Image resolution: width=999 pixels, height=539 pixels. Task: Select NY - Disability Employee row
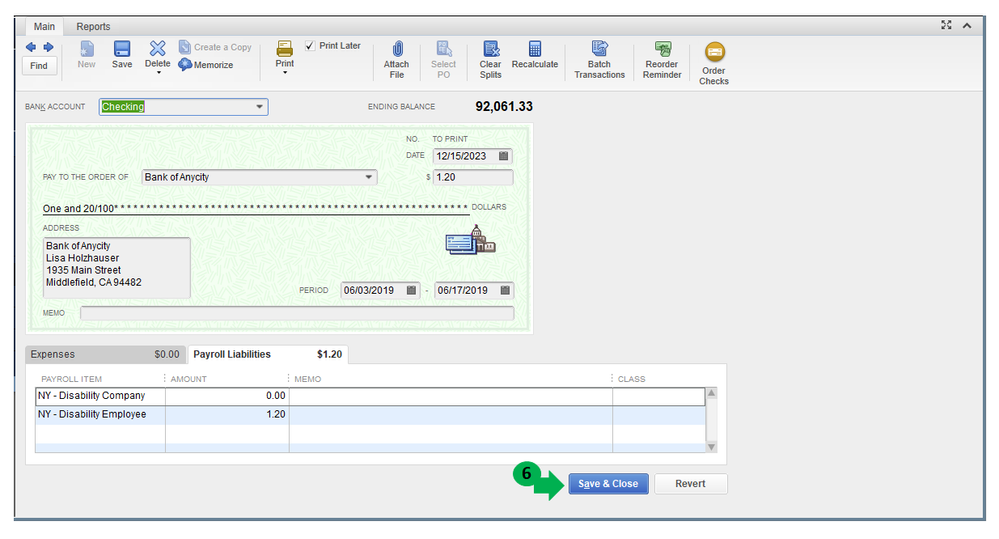coord(370,414)
